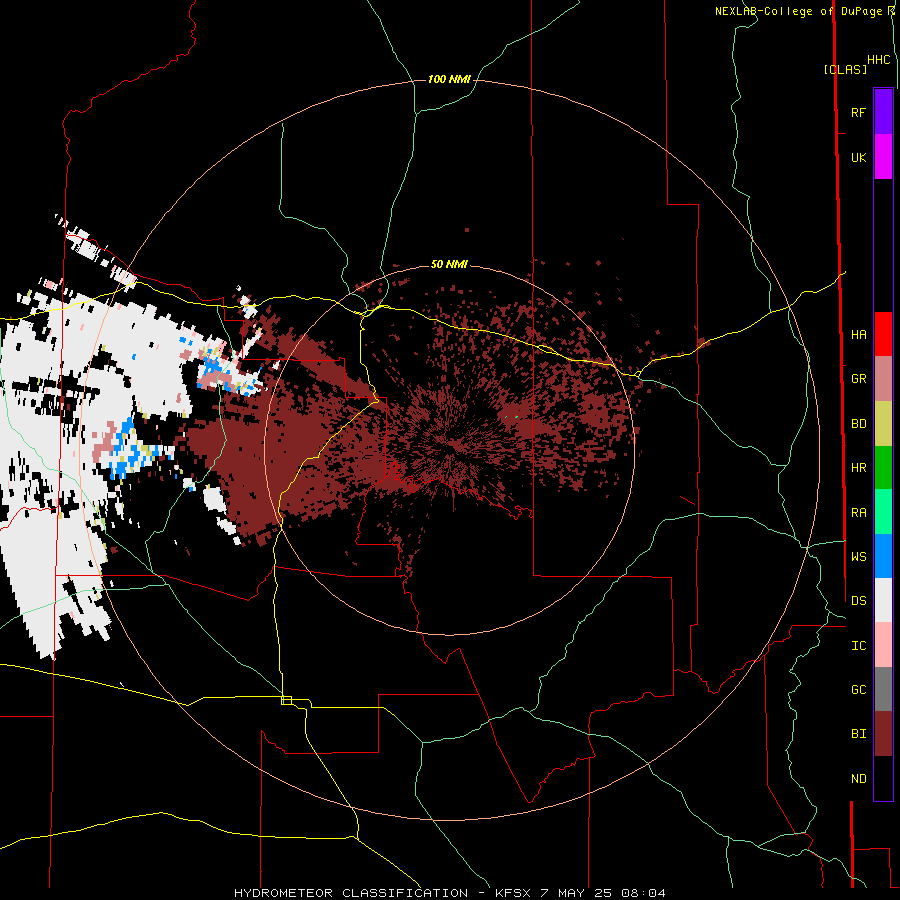900x900 pixels.
Task: Click the UK legend label
Action: pyautogui.click(x=858, y=157)
